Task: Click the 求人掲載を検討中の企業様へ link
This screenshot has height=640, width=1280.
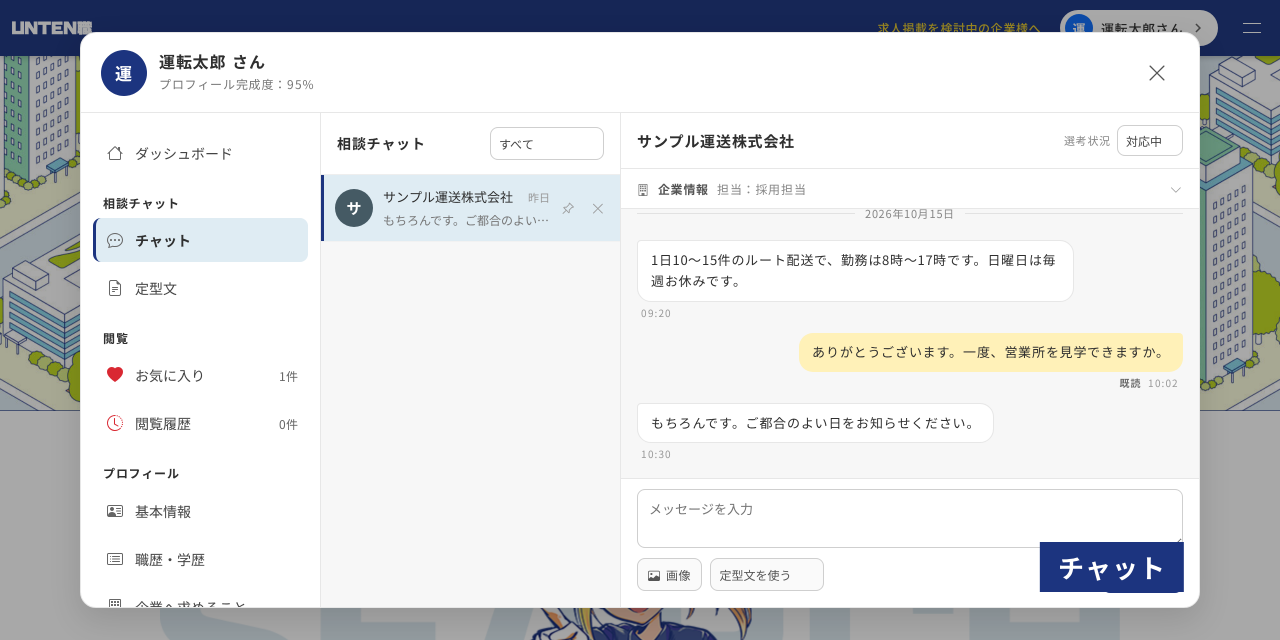Action: pyautogui.click(x=959, y=28)
